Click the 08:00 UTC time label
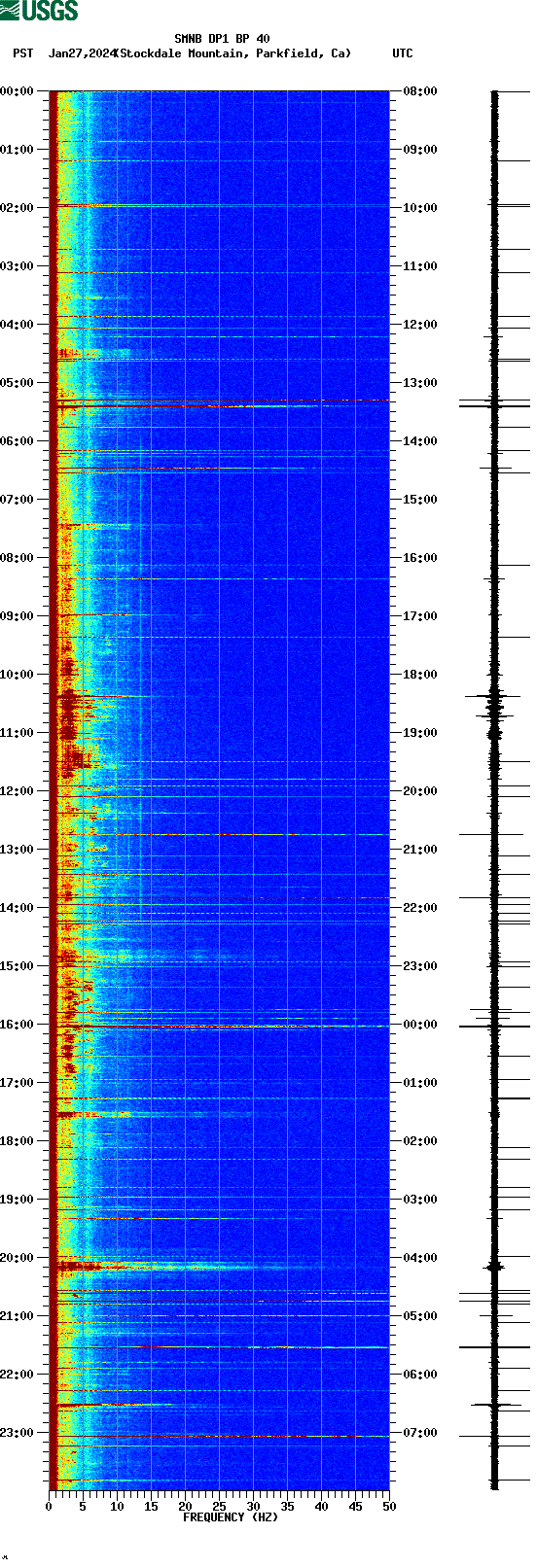Viewport: 537px width, 1568px height. tap(419, 91)
